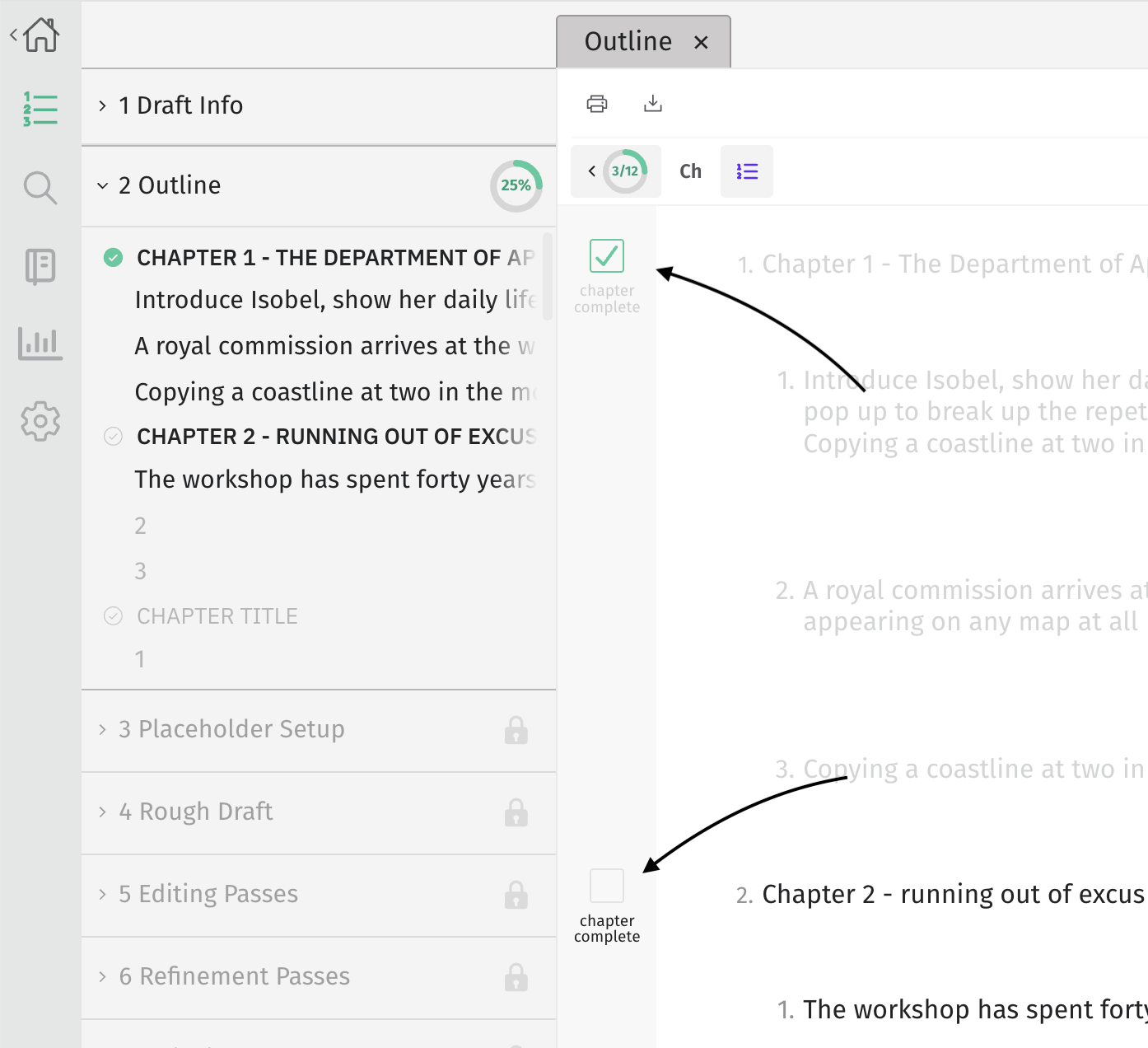Switch to the Ch view

[691, 171]
